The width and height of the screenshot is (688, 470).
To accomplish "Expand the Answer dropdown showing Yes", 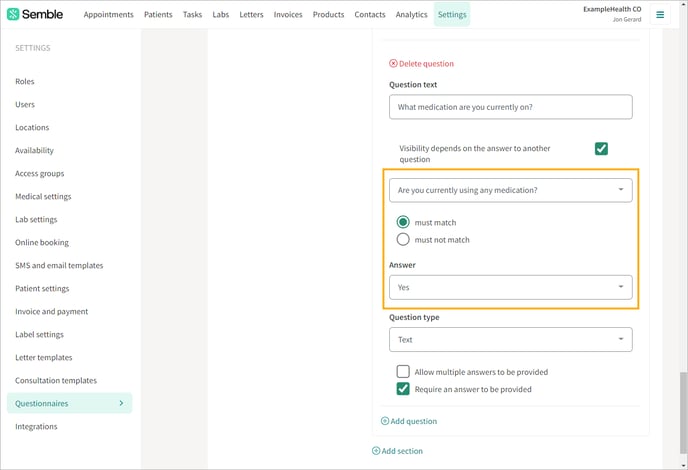I will pyautogui.click(x=511, y=287).
